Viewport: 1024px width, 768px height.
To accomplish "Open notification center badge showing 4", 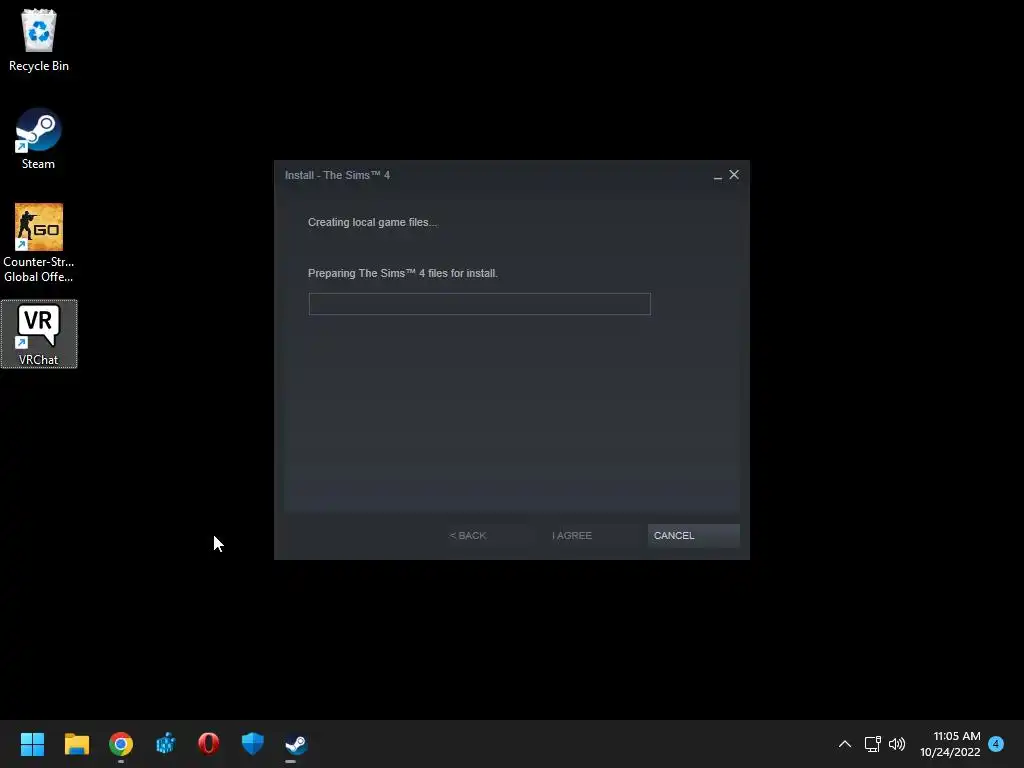I will (x=996, y=744).
